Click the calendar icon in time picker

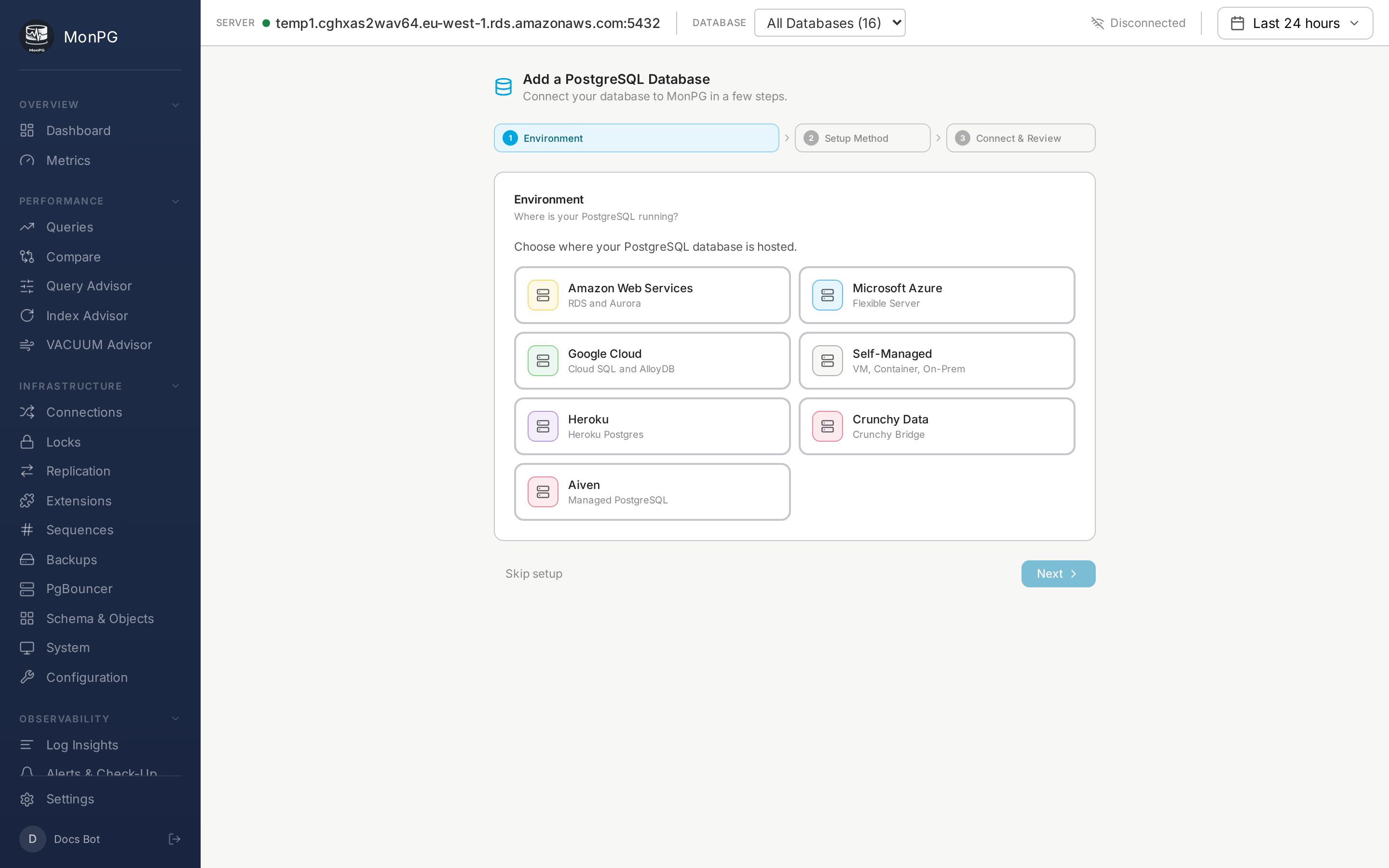pyautogui.click(x=1238, y=23)
